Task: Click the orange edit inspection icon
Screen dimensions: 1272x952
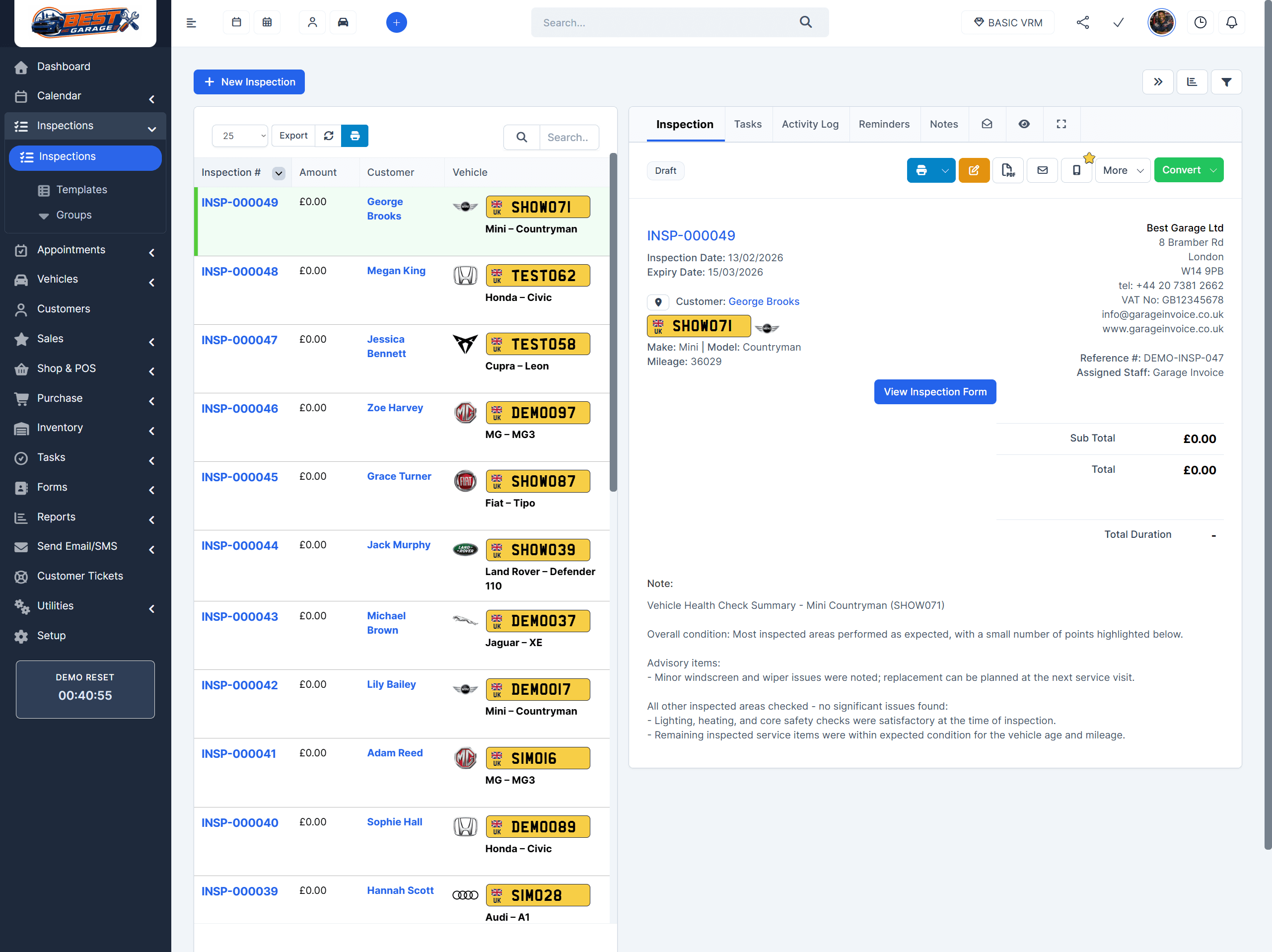Action: coord(974,170)
